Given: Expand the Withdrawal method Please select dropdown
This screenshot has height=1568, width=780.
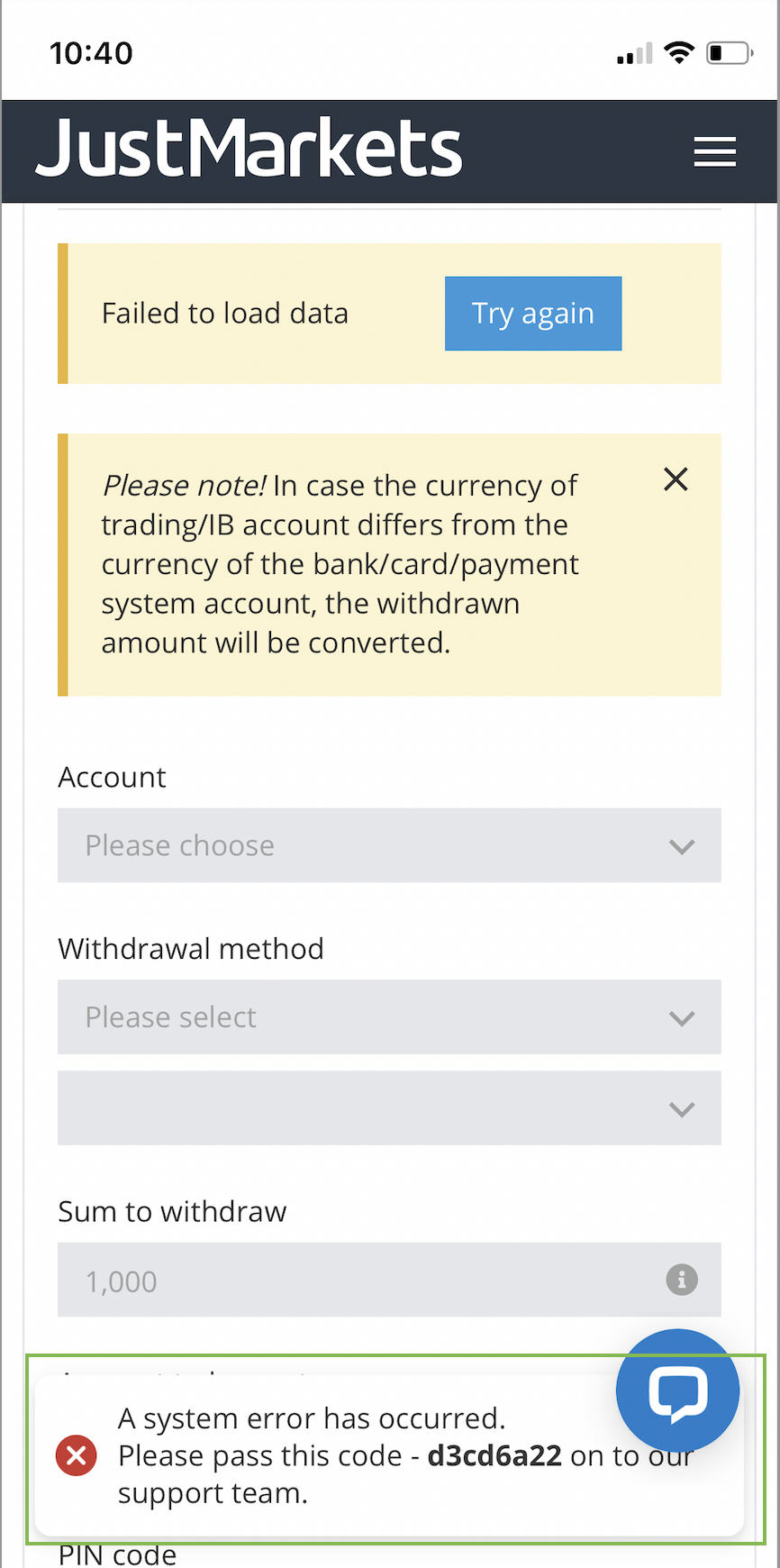Looking at the screenshot, I should coord(389,1016).
